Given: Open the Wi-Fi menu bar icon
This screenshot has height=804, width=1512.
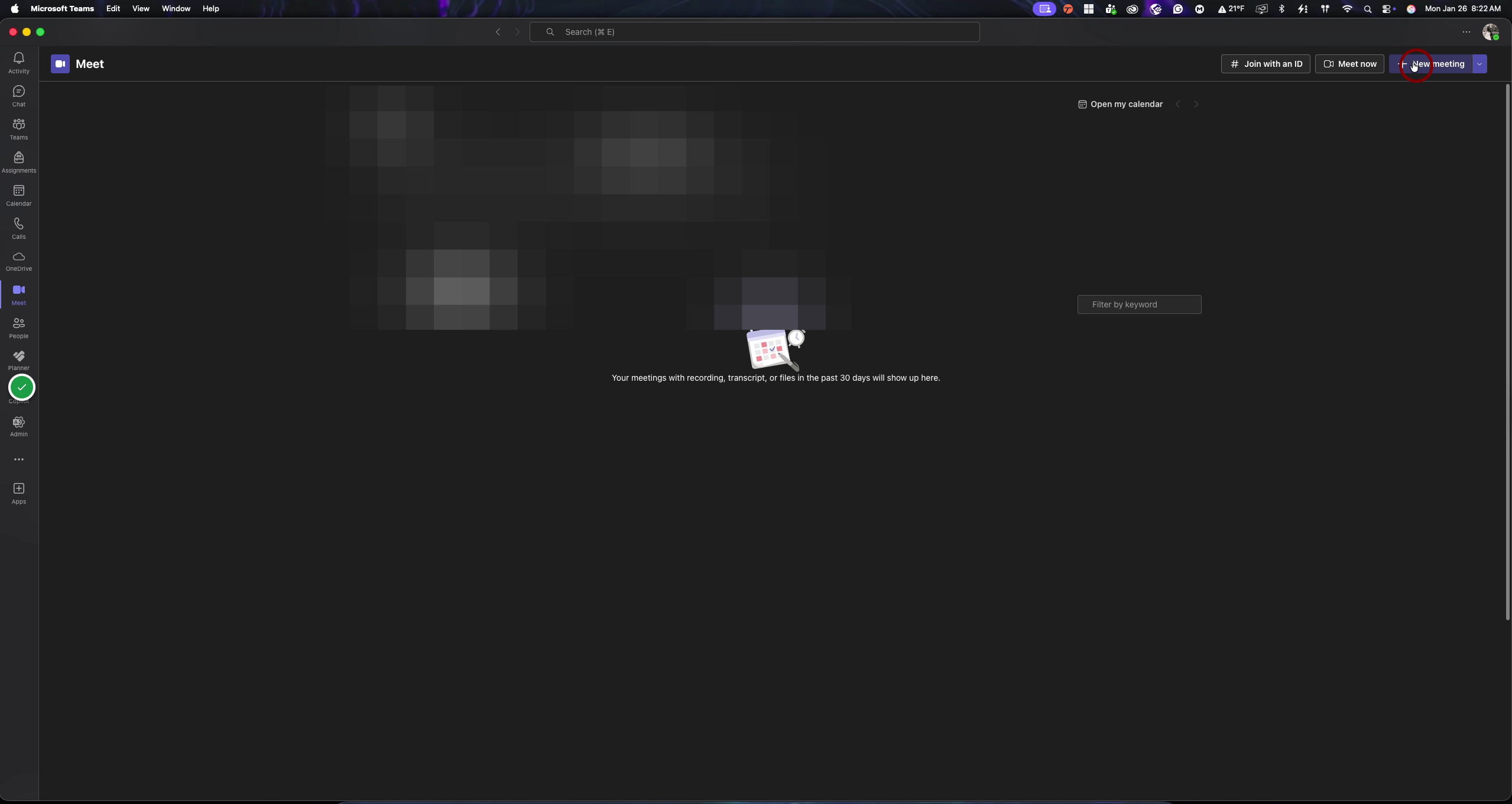Looking at the screenshot, I should coord(1347,9).
